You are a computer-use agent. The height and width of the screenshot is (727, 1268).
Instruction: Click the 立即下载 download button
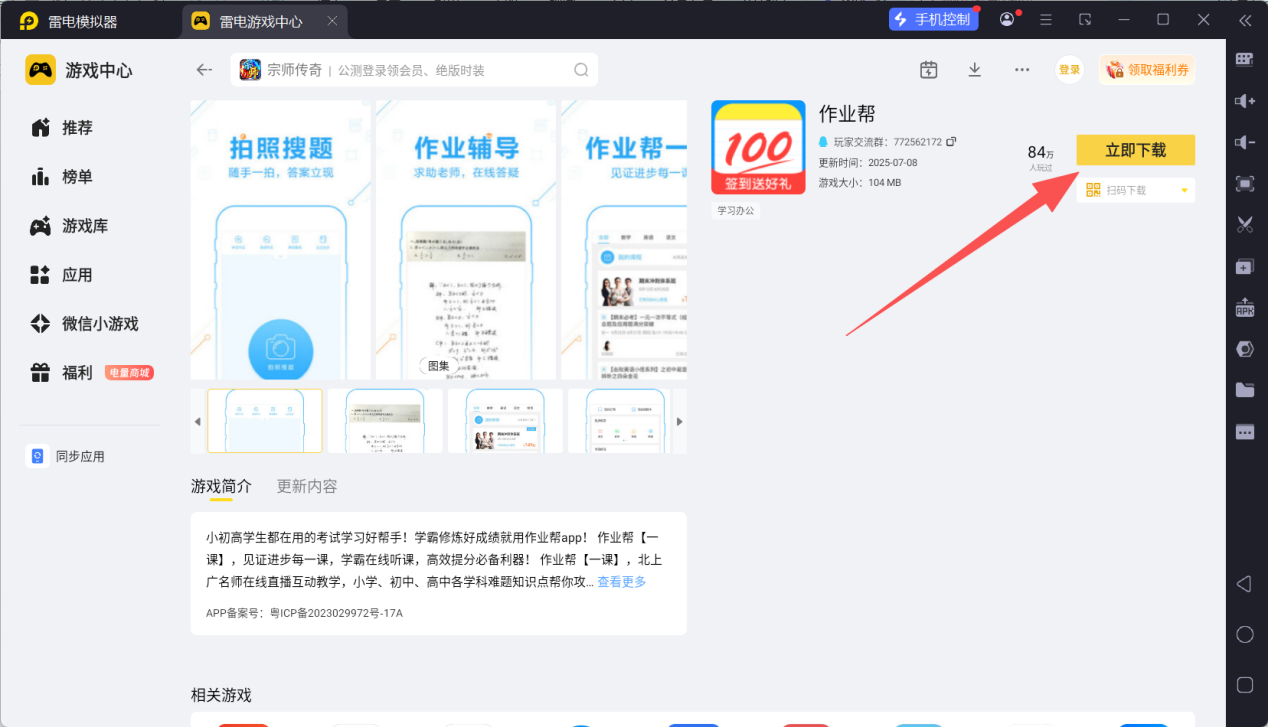click(x=1135, y=150)
